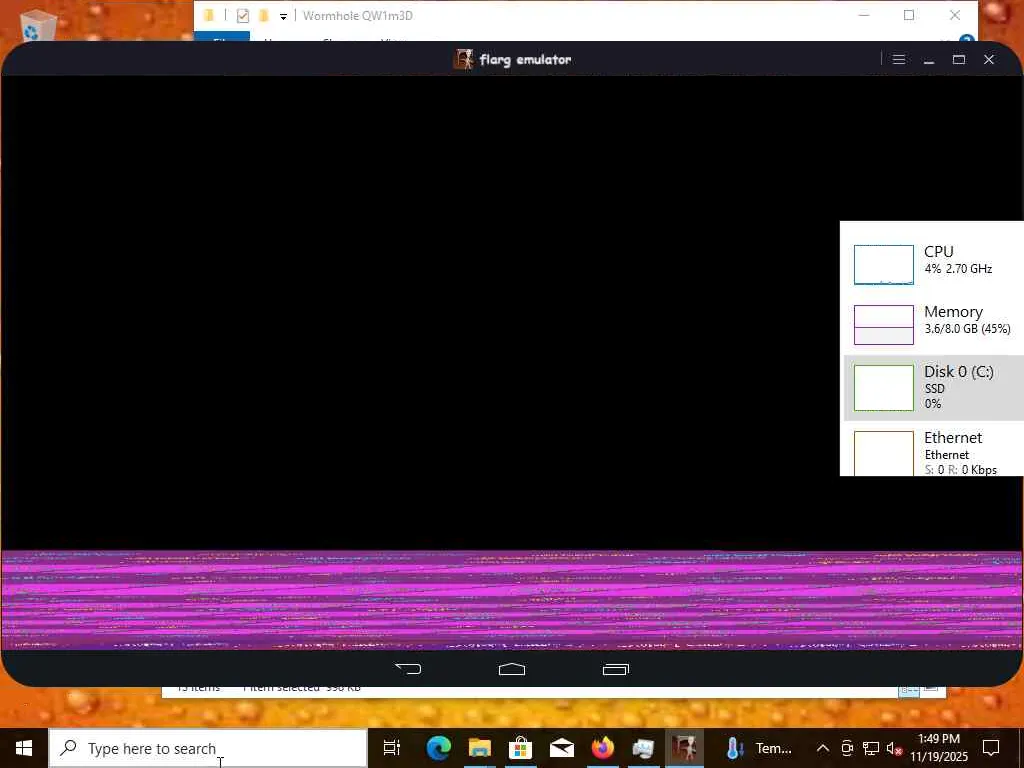1024x768 pixels.
Task: Open the flarg emulator hamburger menu
Action: [x=899, y=59]
